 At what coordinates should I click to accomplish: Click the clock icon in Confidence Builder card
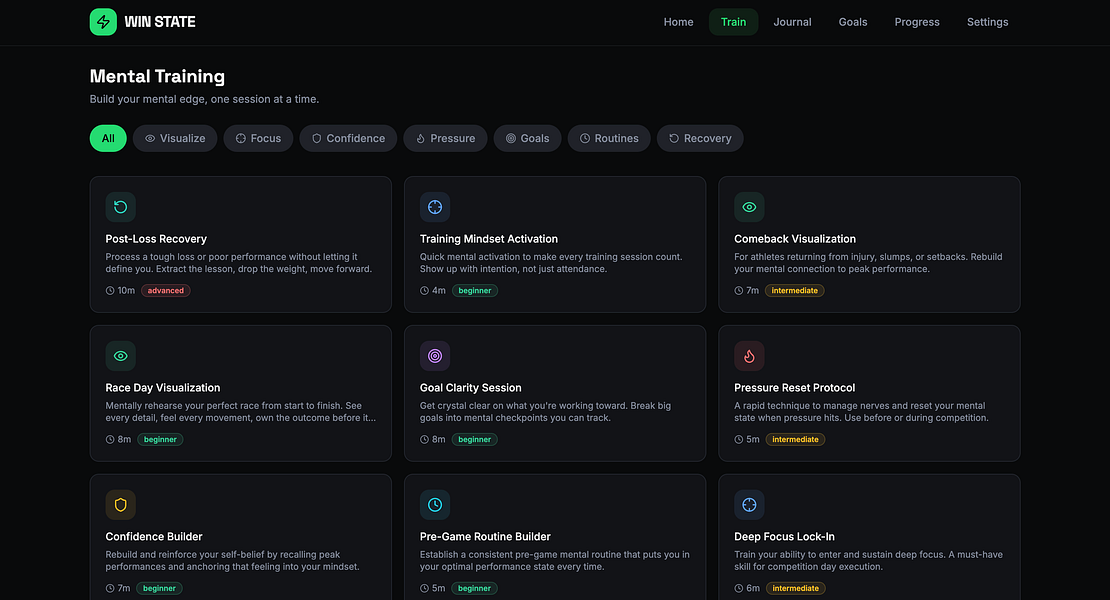pos(110,588)
